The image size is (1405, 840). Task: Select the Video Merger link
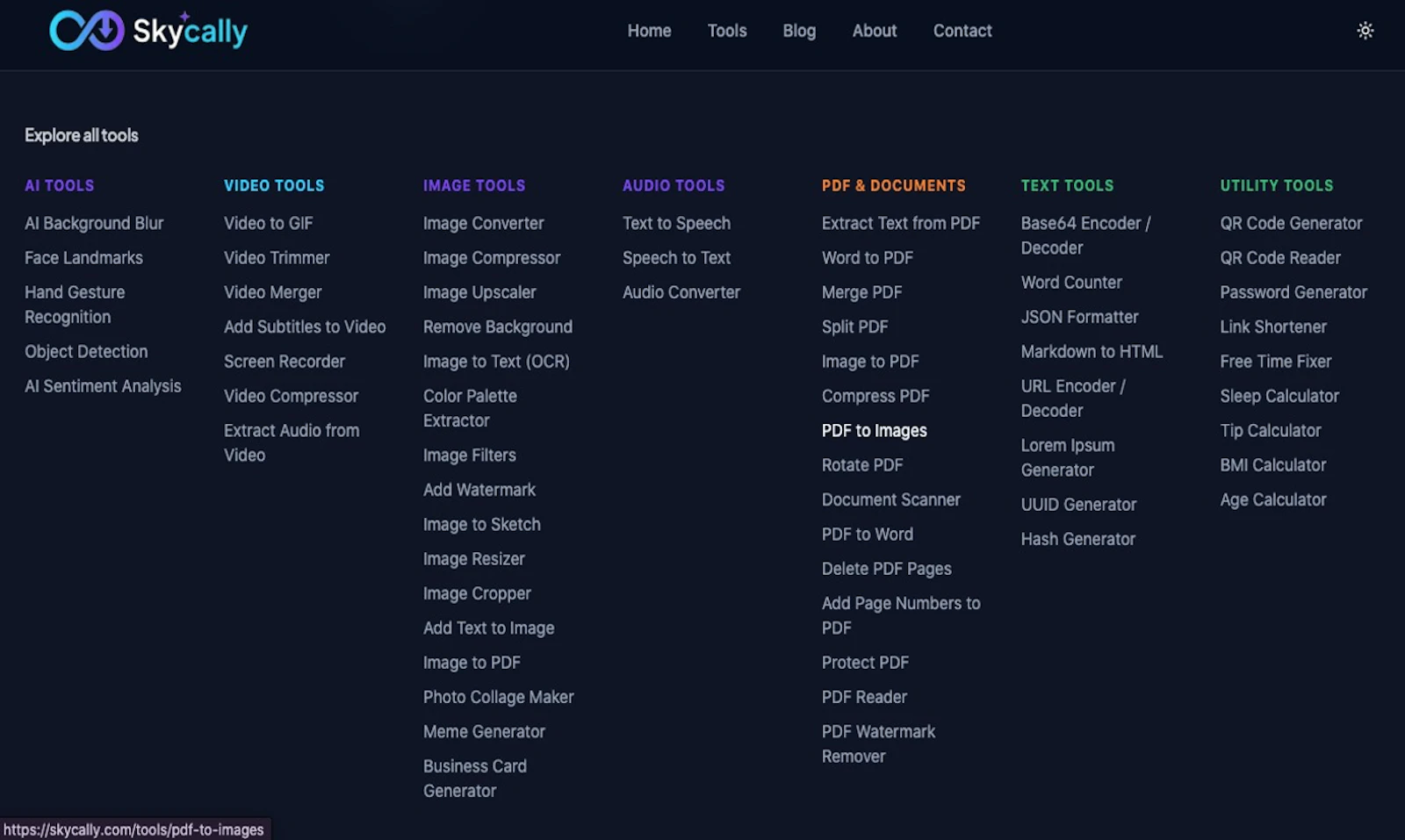tap(272, 292)
